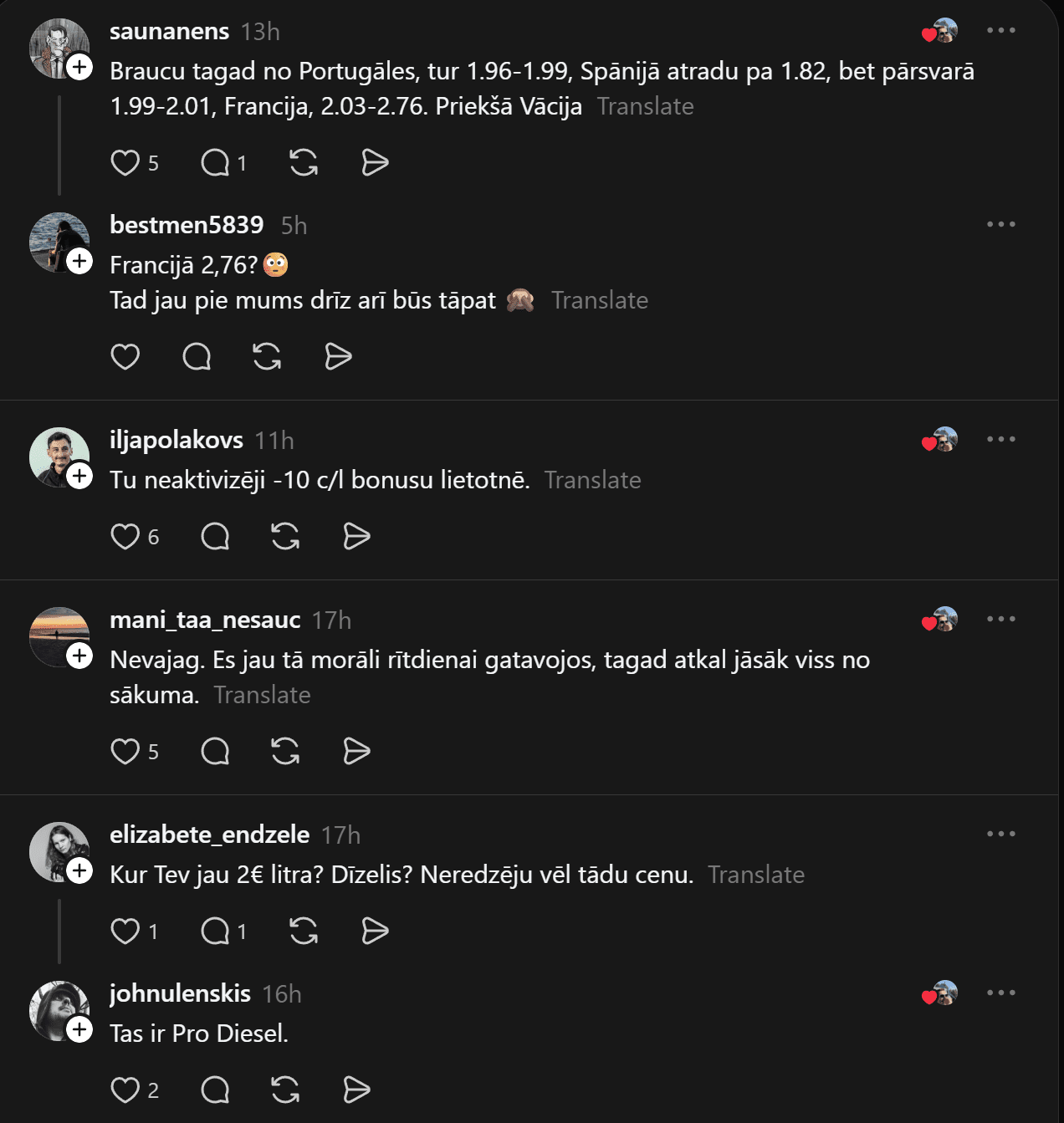The height and width of the screenshot is (1123, 1064).
Task: Translate elizabete_endzele's question about diesel
Action: pos(755,875)
